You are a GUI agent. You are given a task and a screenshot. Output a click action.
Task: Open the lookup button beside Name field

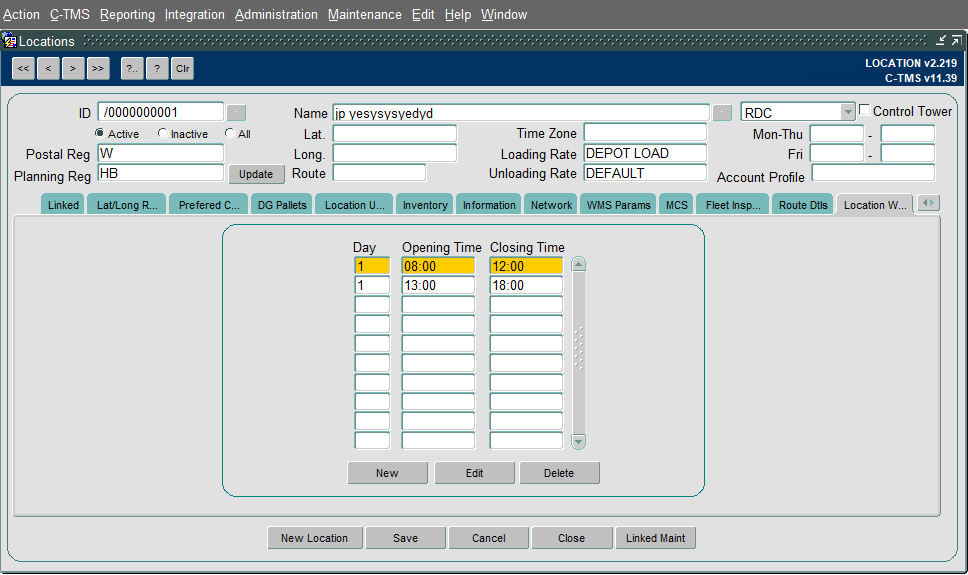(722, 113)
